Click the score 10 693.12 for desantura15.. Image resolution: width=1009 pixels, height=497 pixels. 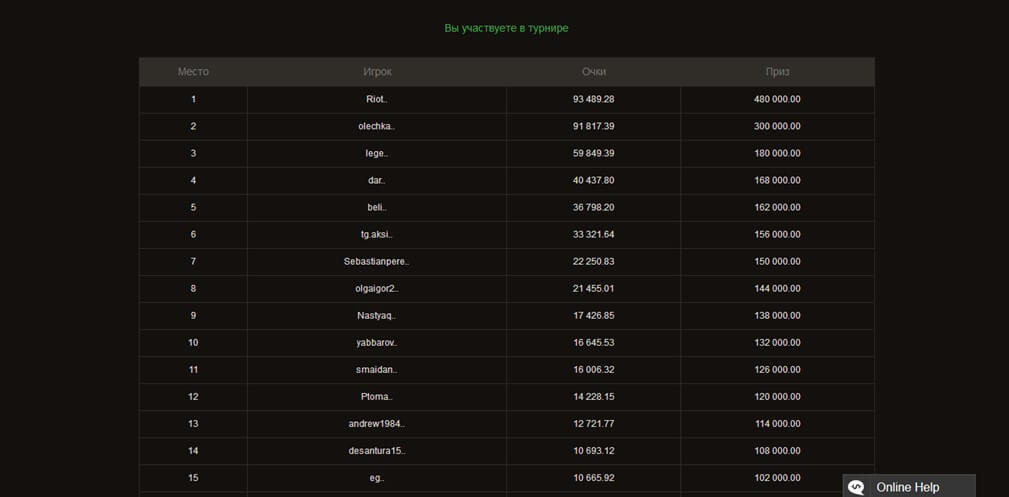(593, 450)
